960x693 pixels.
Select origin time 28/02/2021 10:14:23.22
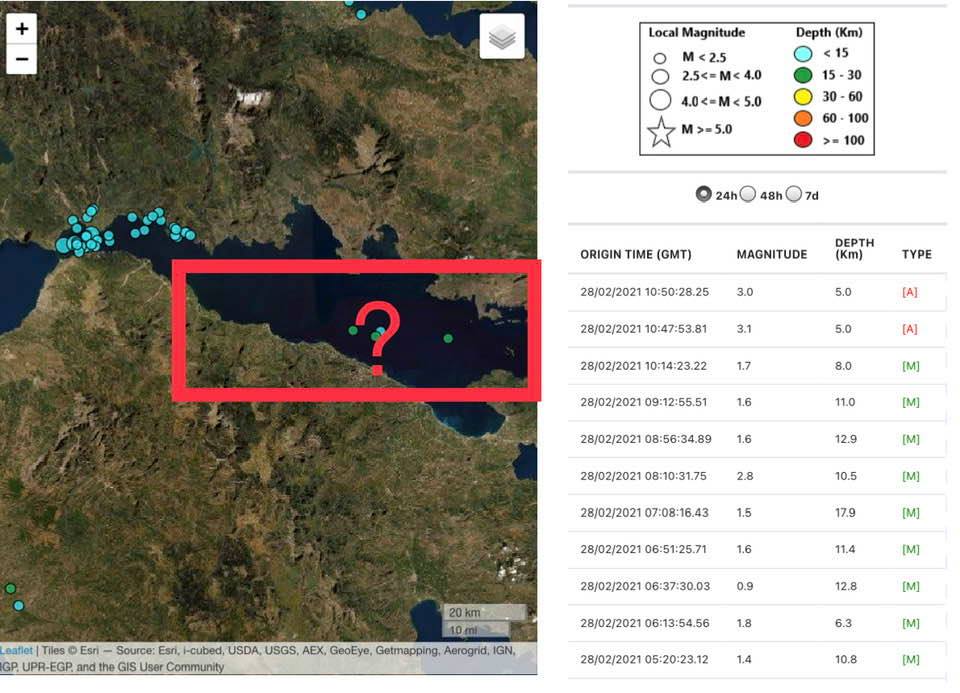coord(643,365)
